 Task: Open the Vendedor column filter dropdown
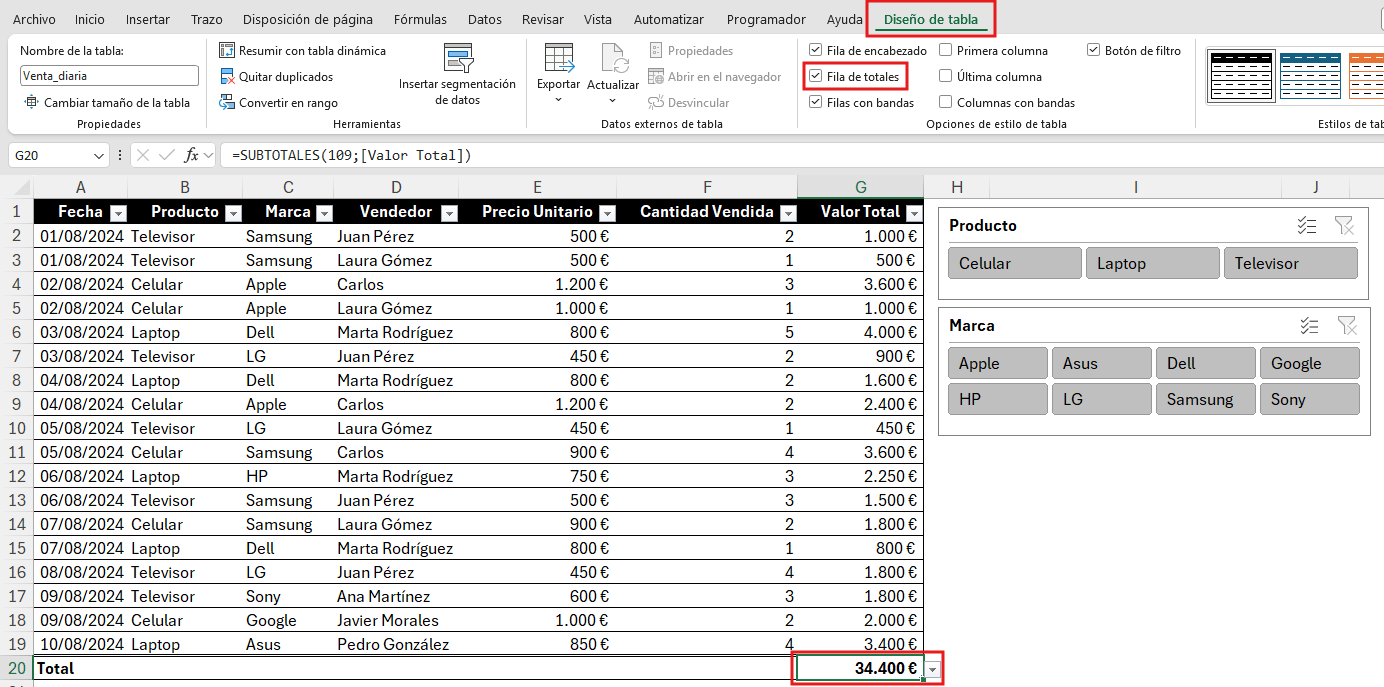[449, 213]
